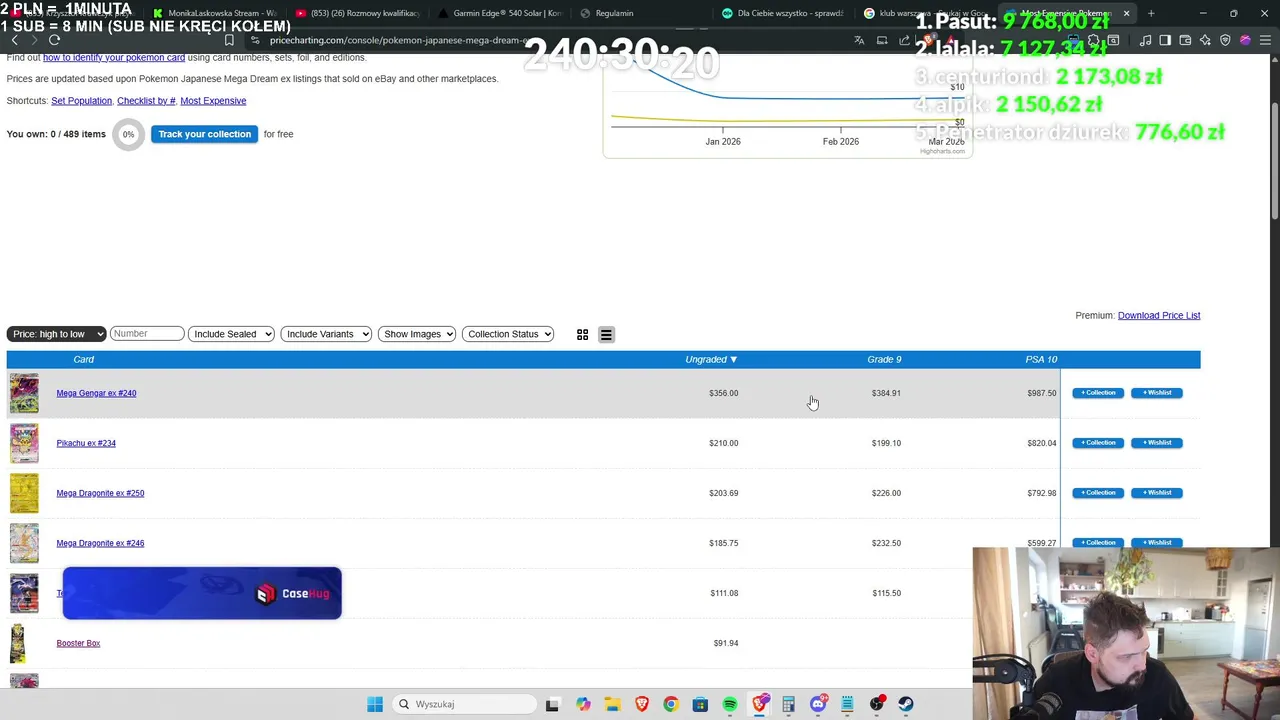
Task: Switch to Rozmowy kwalifikacyjne YouTube tab
Action: (x=357, y=13)
